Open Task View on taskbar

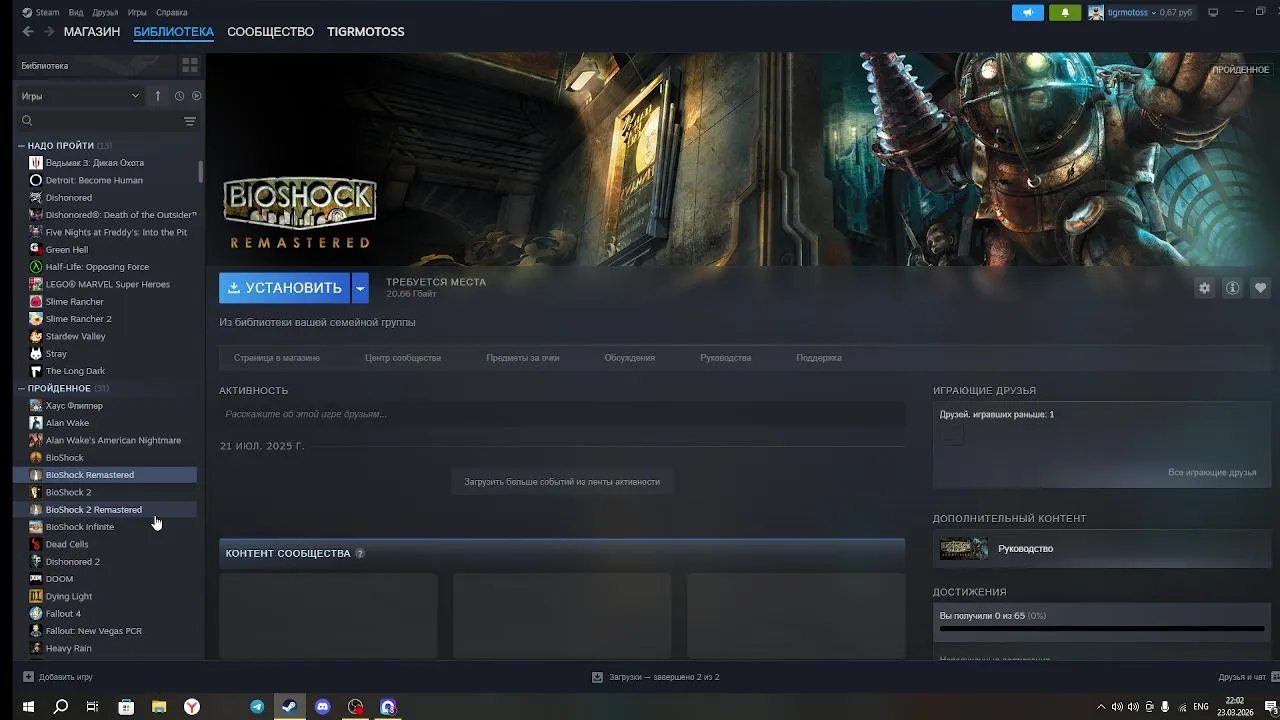tap(92, 707)
